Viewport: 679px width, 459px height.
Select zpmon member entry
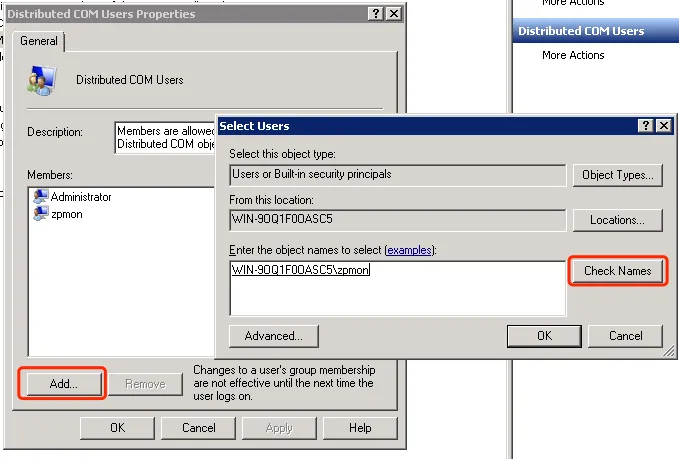(x=58, y=214)
